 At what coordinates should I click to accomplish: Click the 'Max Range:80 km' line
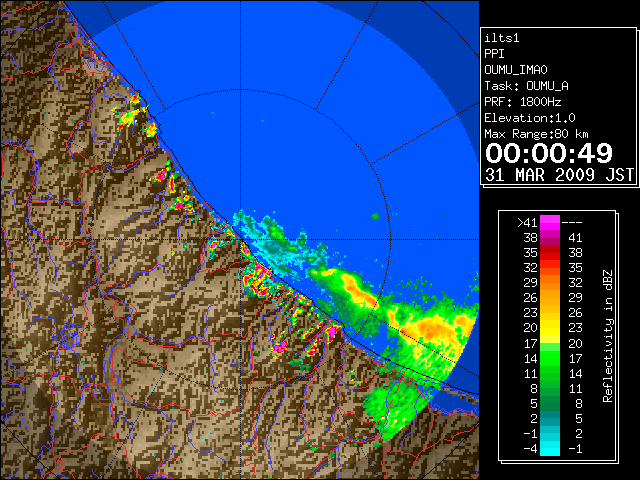coord(536,134)
